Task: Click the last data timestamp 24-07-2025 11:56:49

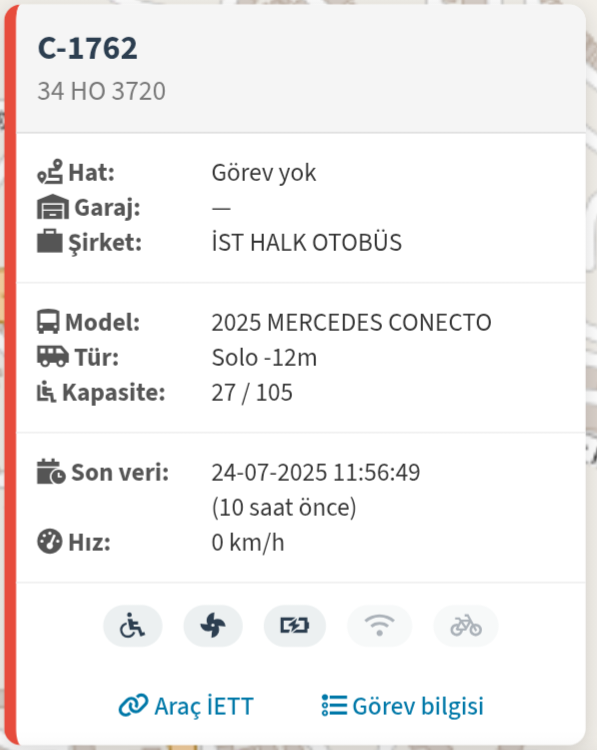Action: point(316,473)
